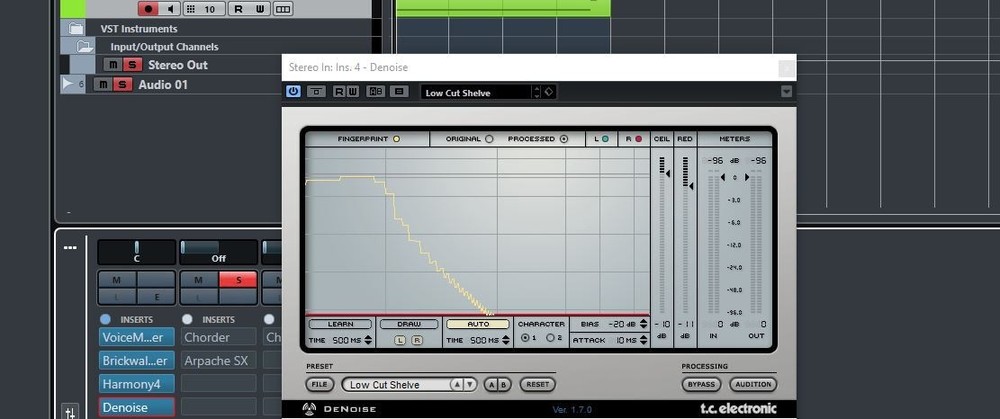Screen dimensions: 1000x419
Task: Mute the Stereo Out channel
Action: pos(112,64)
